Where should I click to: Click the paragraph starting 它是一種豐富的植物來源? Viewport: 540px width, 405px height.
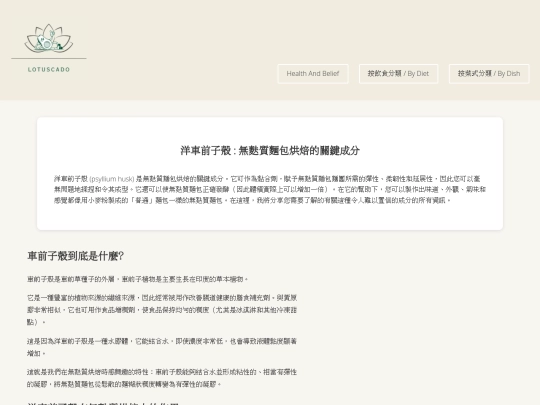[x=162, y=310]
